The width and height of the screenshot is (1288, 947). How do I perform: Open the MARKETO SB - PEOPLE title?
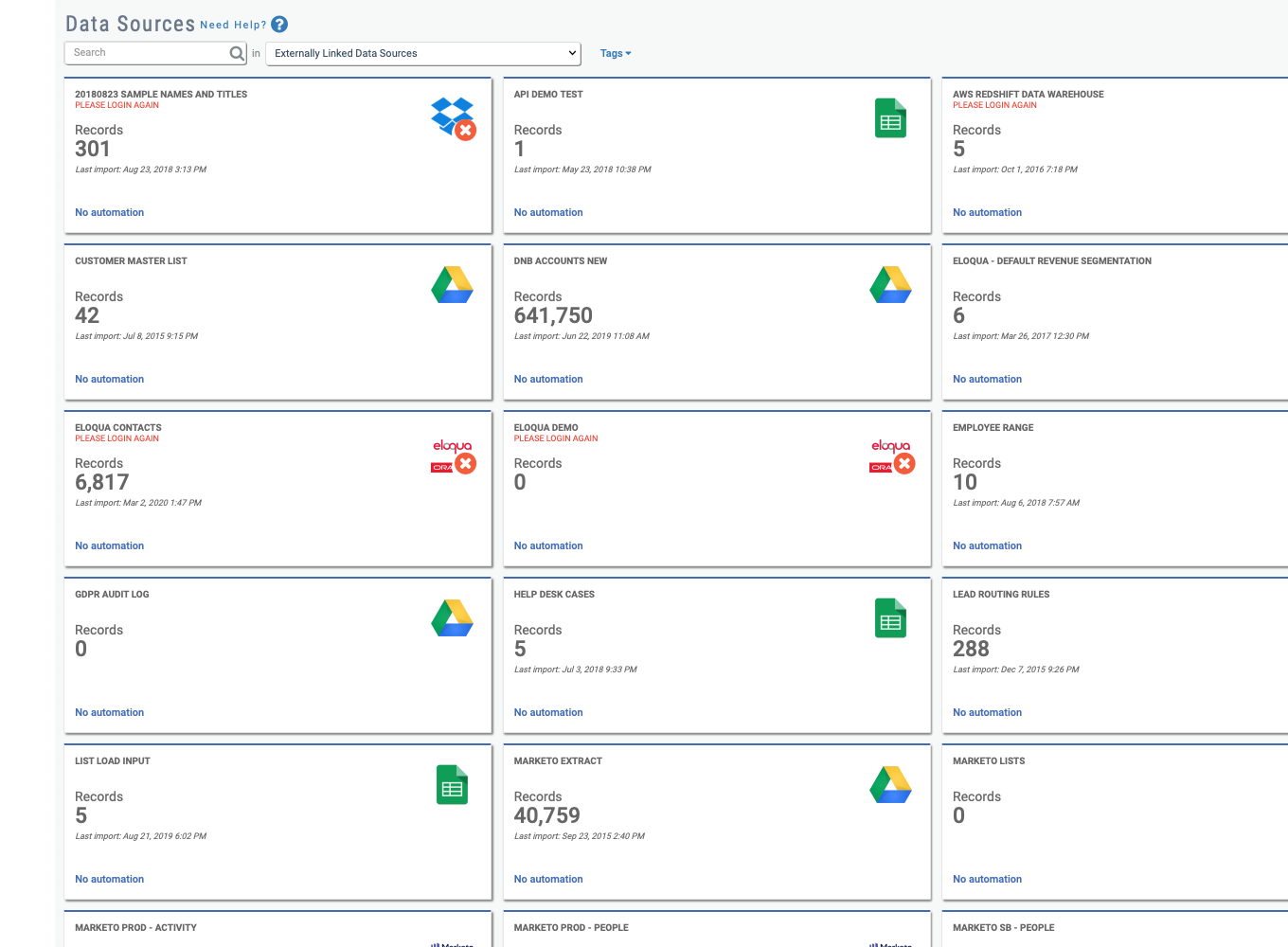[x=1004, y=928]
